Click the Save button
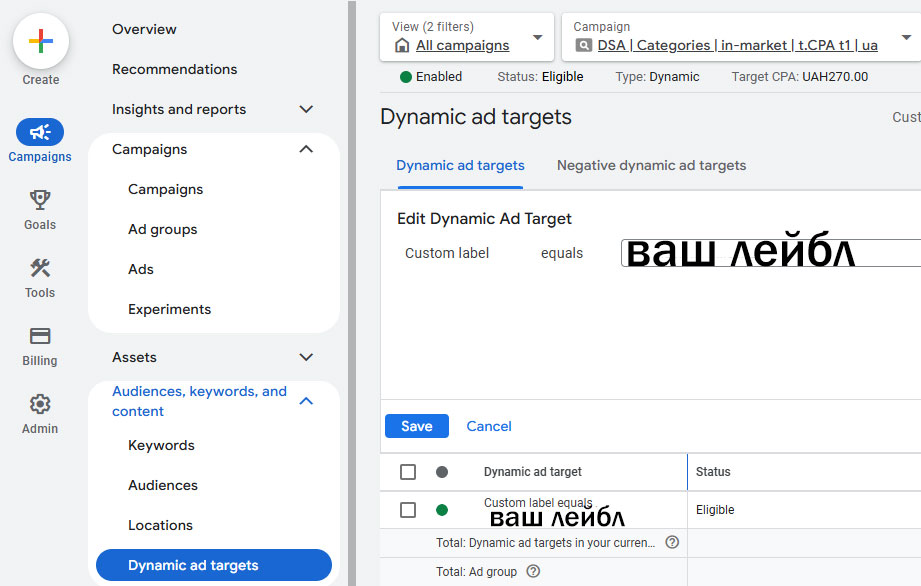The height and width of the screenshot is (586, 921). (x=416, y=426)
